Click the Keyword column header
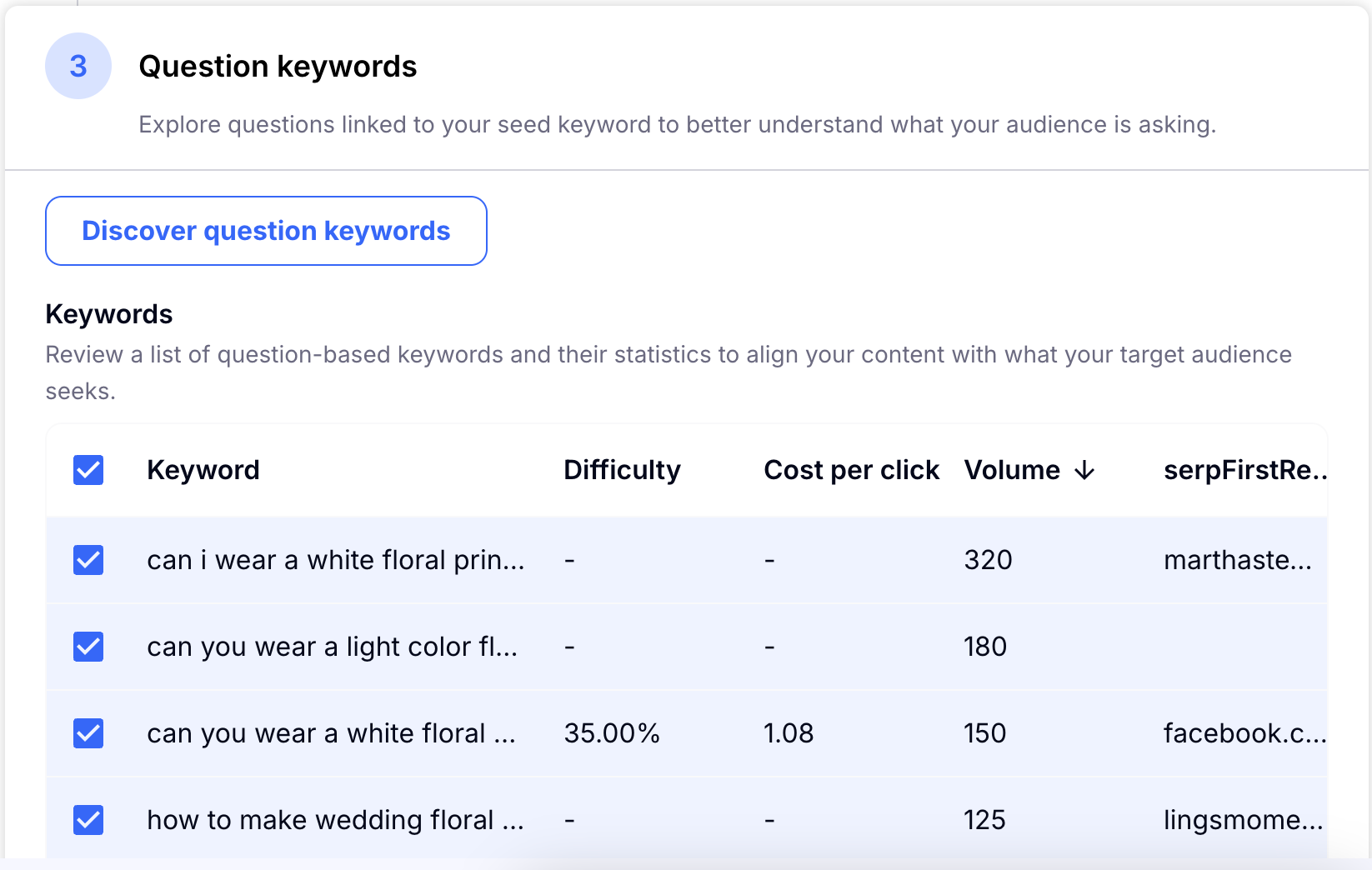This screenshot has height=870, width=1372. point(203,470)
